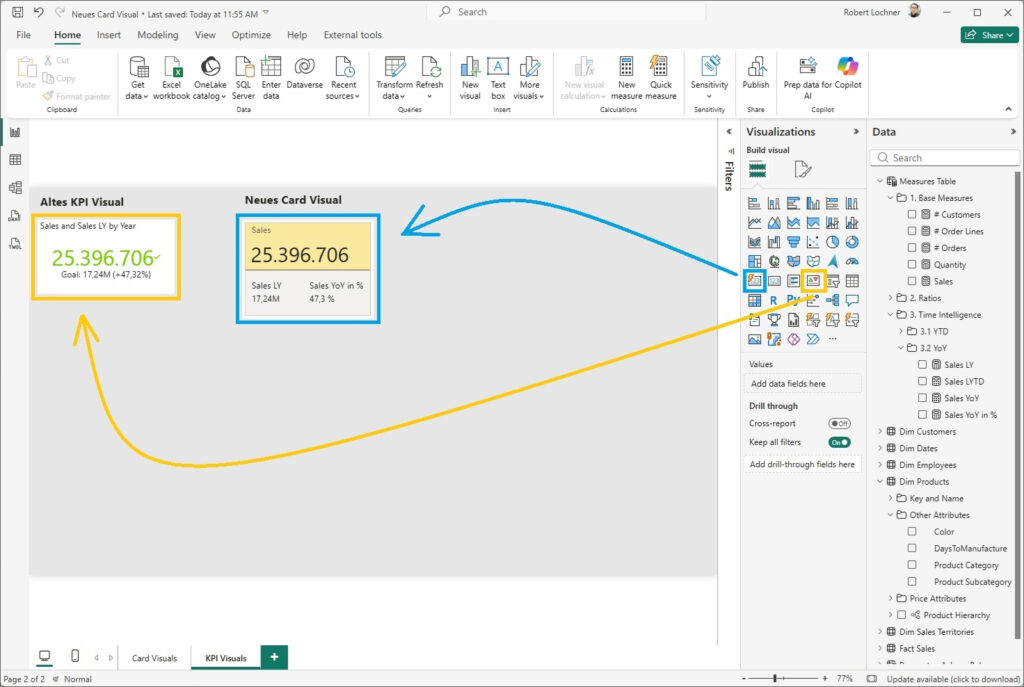Click the Publish icon
This screenshot has height=687, width=1024.
click(x=756, y=68)
